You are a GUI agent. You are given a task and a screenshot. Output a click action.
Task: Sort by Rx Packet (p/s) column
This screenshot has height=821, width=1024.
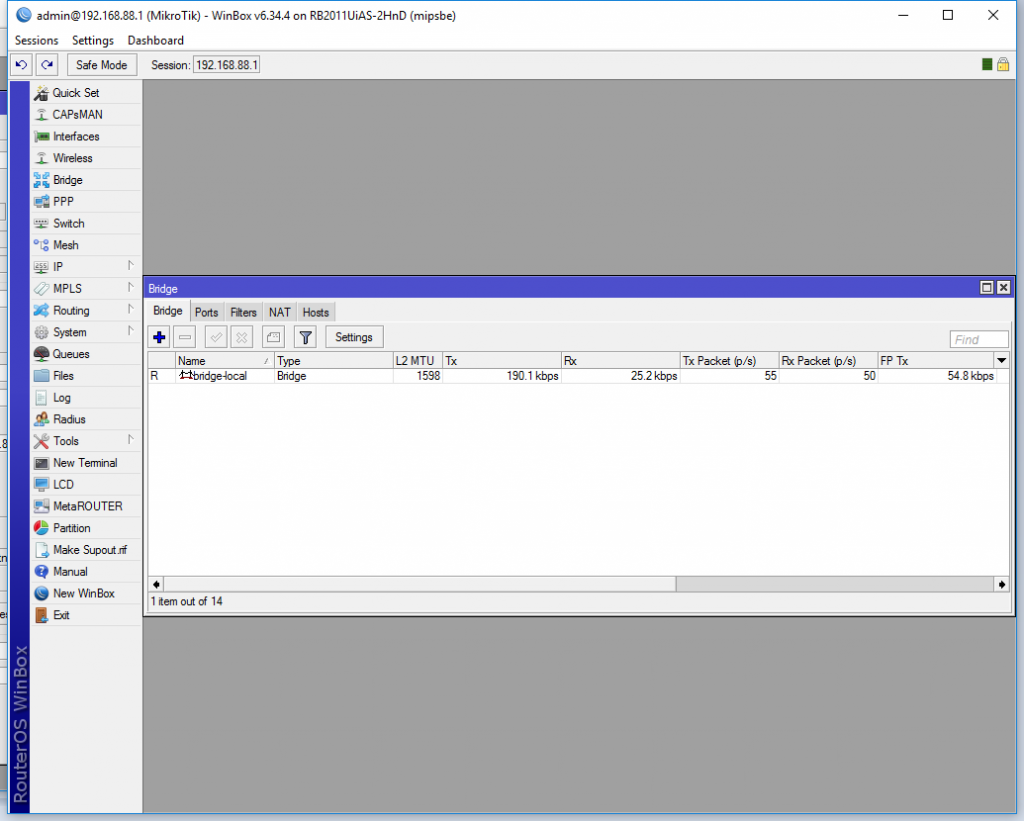pos(828,361)
